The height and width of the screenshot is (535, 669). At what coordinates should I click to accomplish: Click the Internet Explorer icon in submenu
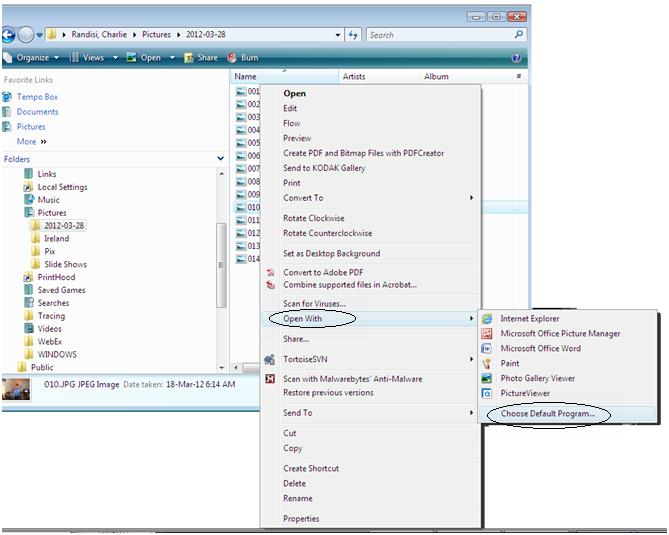[487, 318]
